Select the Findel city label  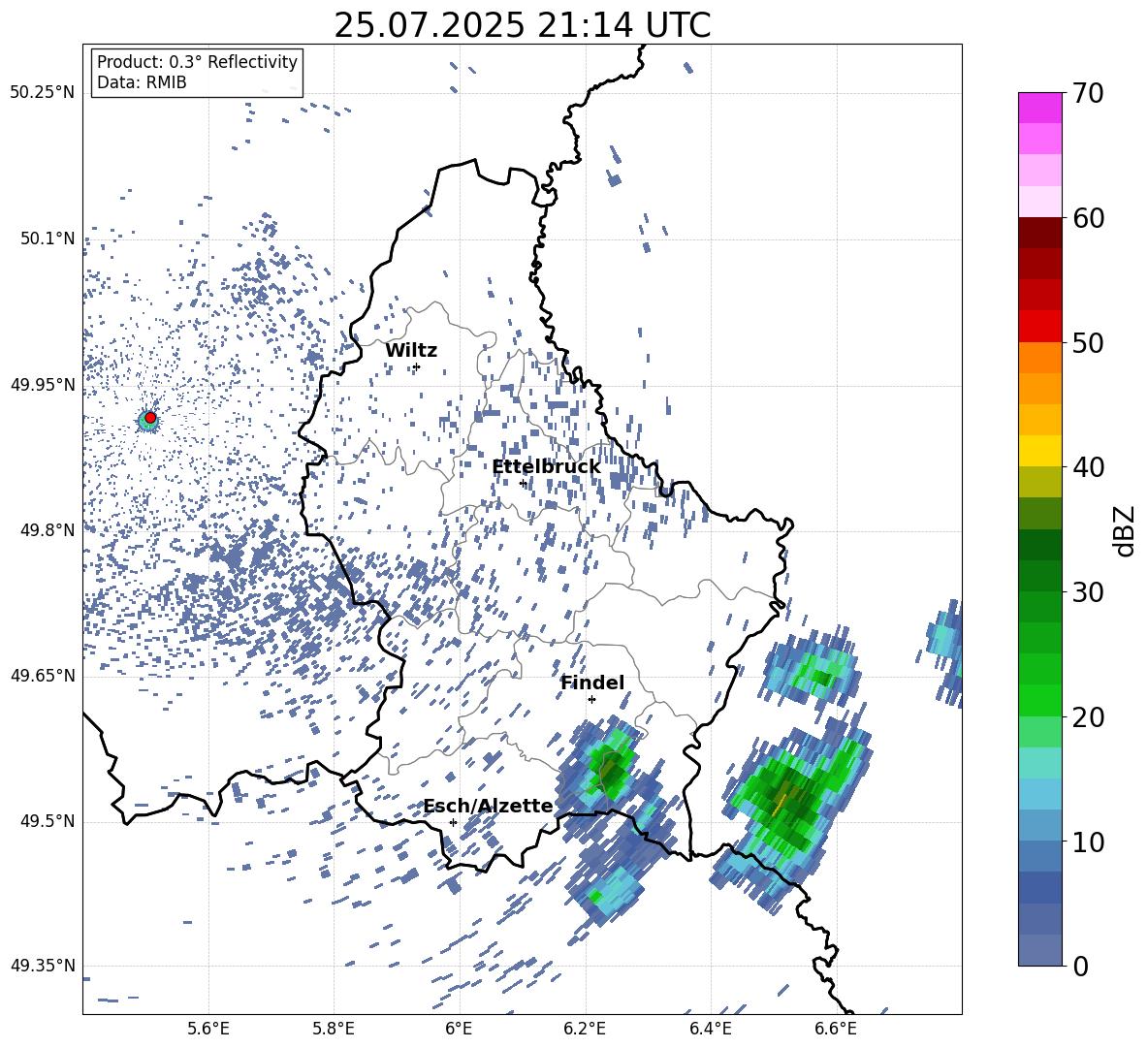point(592,683)
